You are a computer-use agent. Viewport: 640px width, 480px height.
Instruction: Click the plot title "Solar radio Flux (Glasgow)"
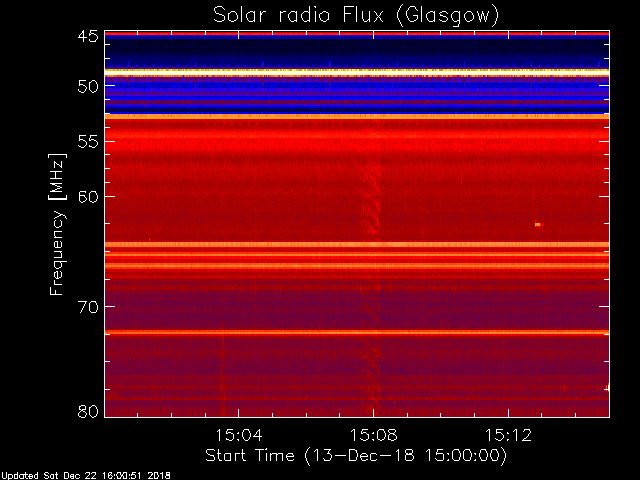click(356, 16)
